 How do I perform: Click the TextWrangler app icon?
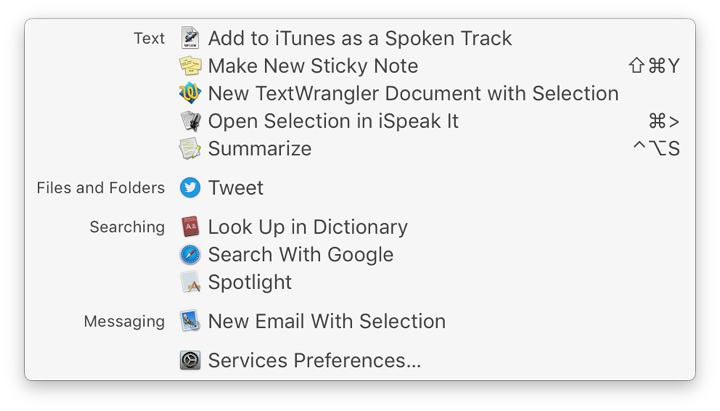[190, 93]
